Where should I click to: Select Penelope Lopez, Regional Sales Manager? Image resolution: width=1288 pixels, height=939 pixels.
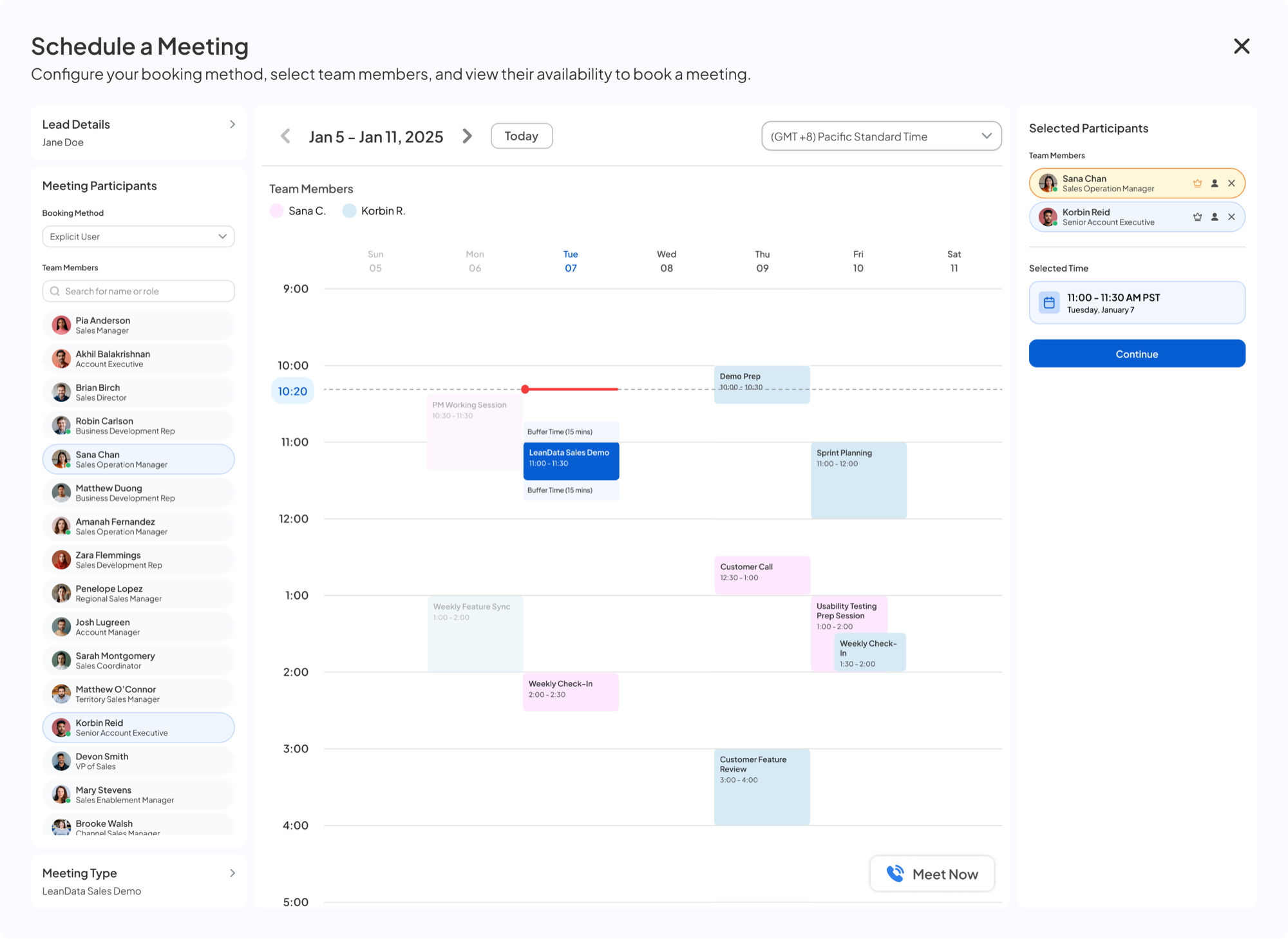138,593
